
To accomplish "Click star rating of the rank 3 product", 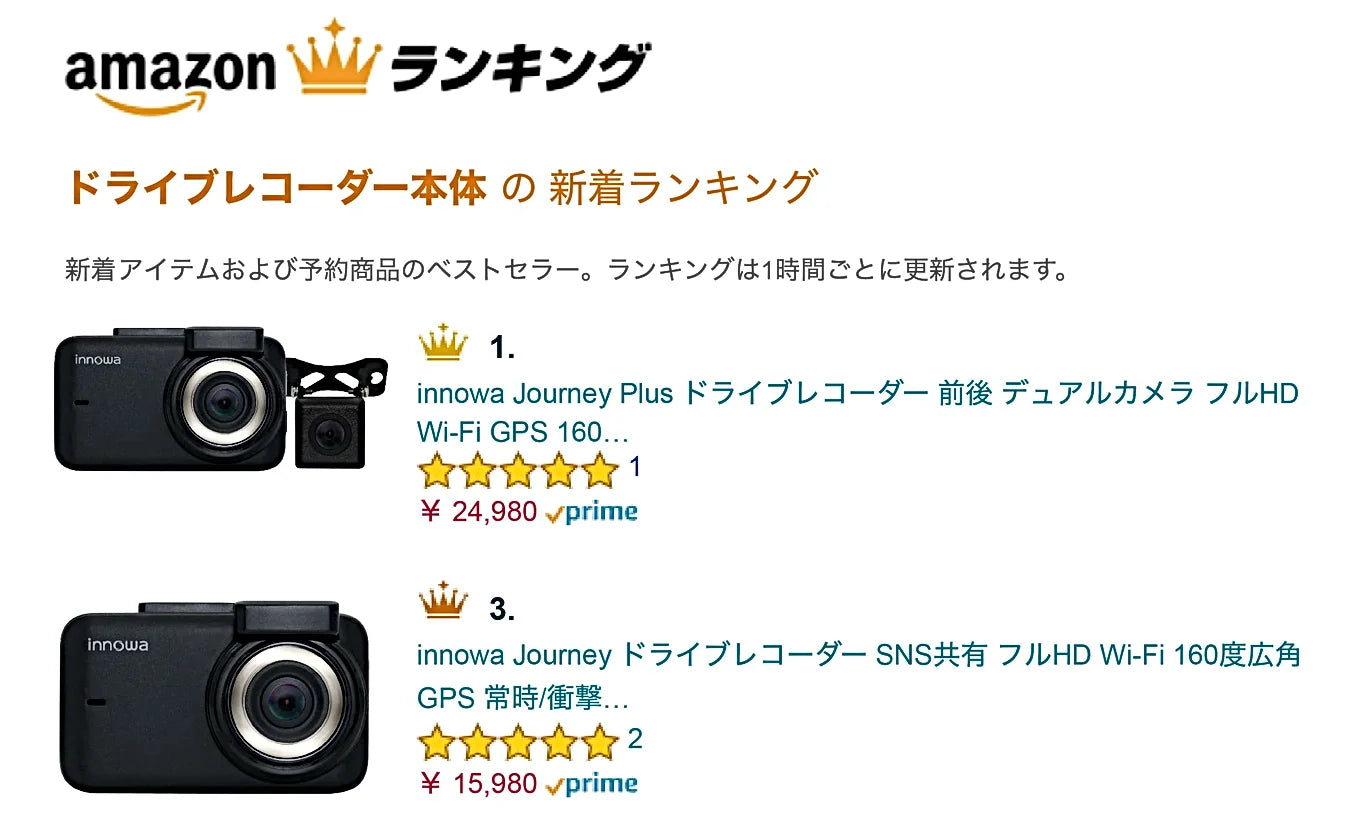I will tap(518, 742).
